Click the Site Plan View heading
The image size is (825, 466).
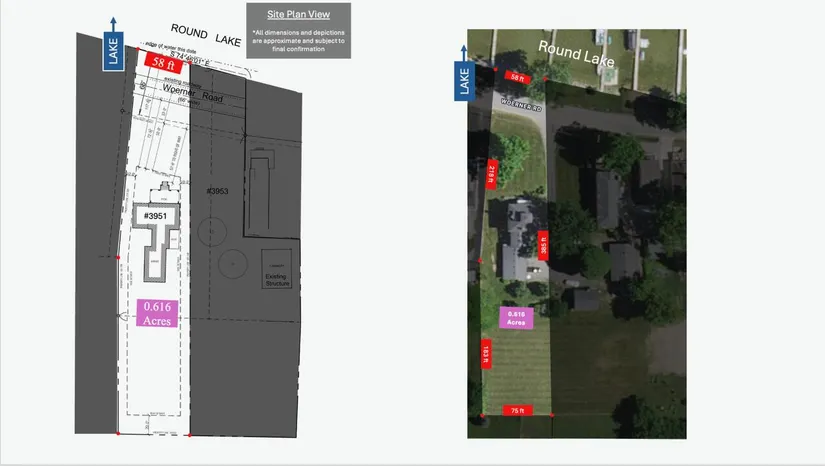[299, 17]
